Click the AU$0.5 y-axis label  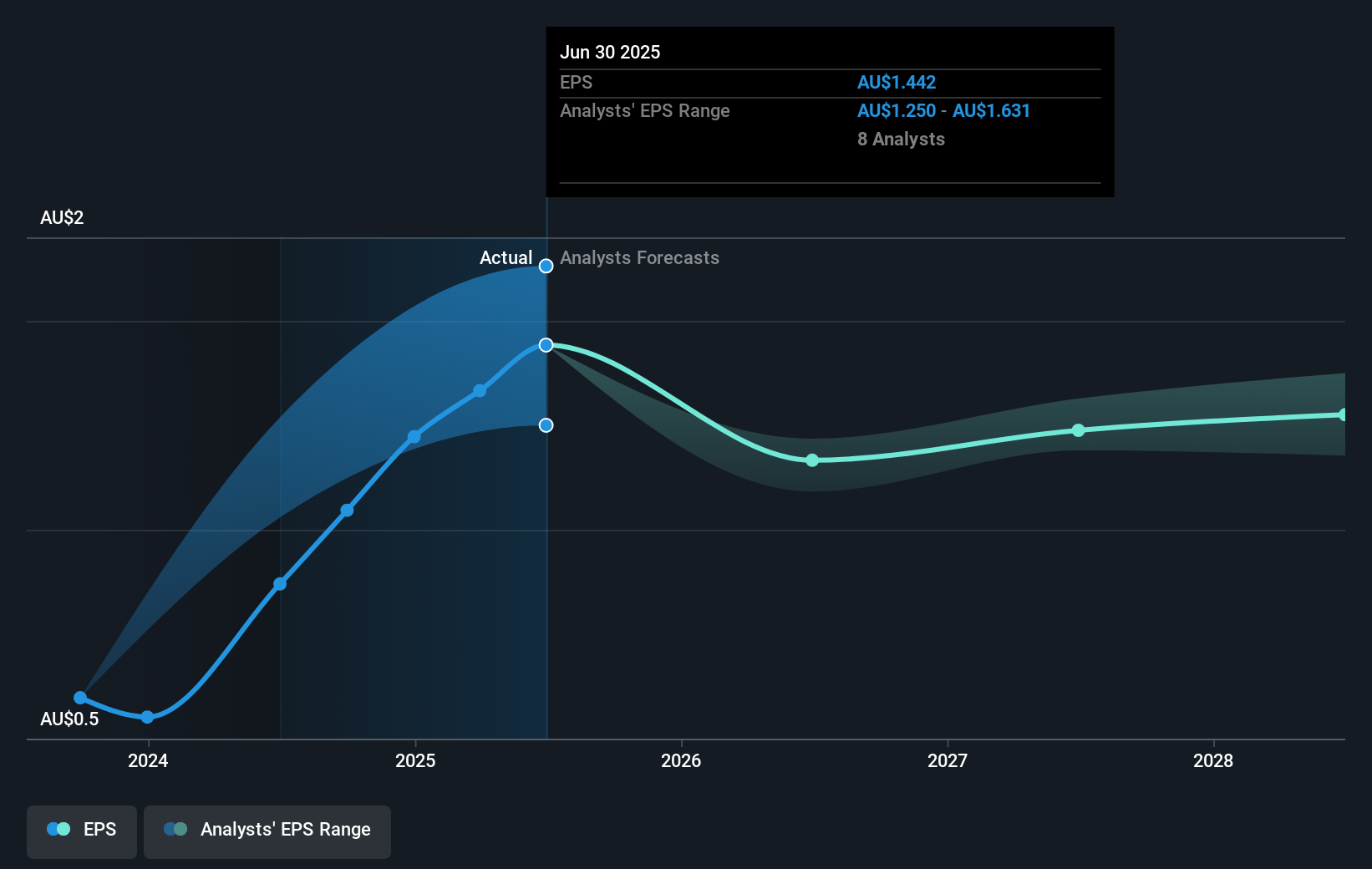click(69, 719)
